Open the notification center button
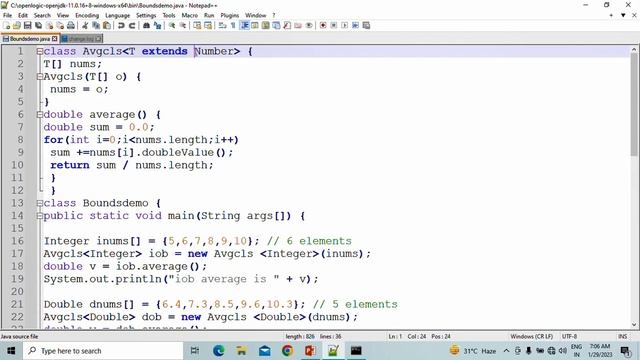Image resolution: width=640 pixels, height=360 pixels. [625, 351]
